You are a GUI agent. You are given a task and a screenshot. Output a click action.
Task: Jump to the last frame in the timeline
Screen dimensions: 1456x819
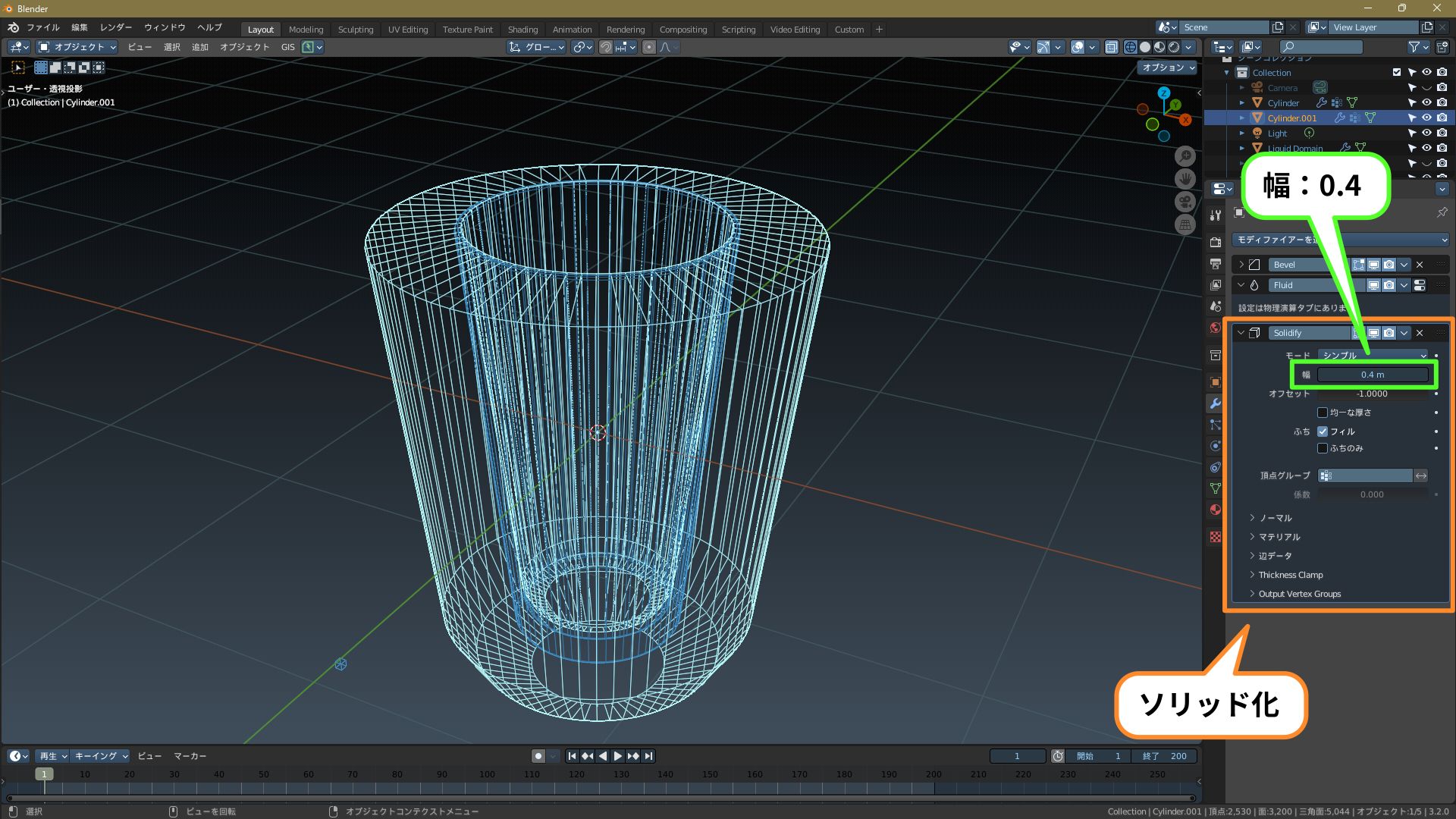(648, 756)
